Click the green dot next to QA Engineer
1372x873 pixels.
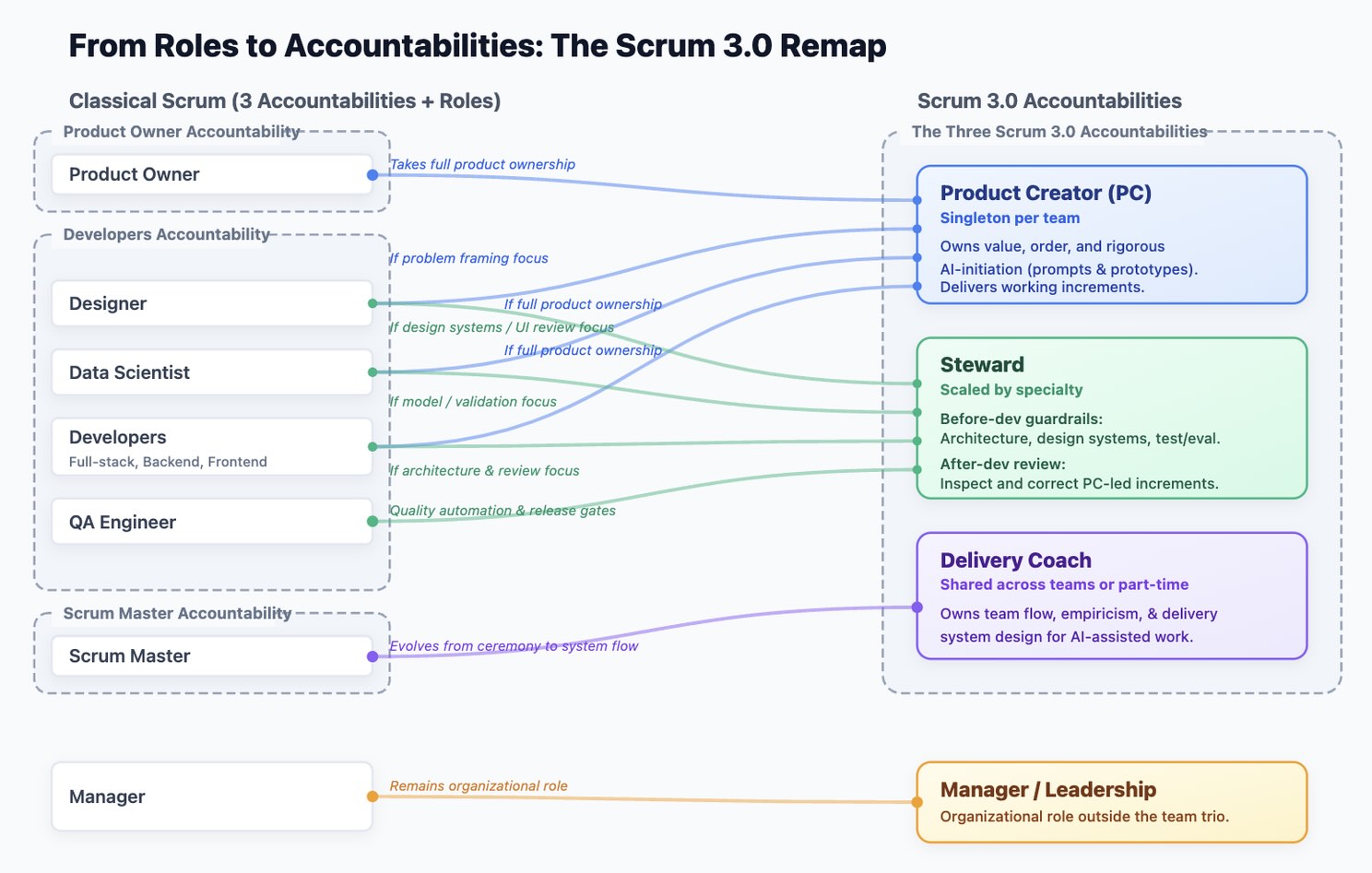(x=372, y=521)
